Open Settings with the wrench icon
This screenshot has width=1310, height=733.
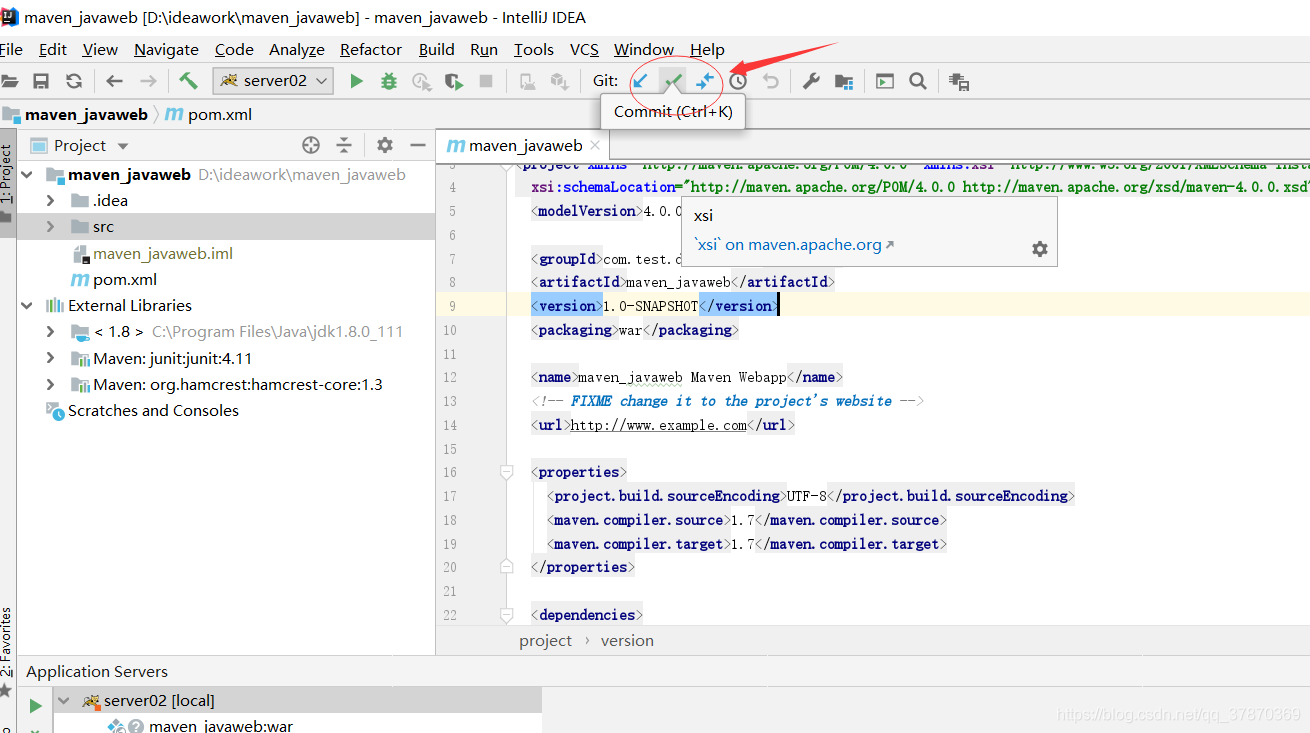click(811, 81)
